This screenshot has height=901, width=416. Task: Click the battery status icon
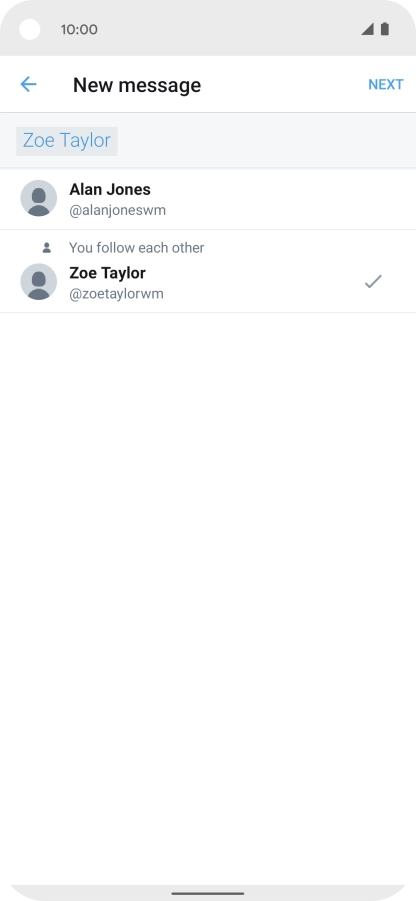point(385,29)
